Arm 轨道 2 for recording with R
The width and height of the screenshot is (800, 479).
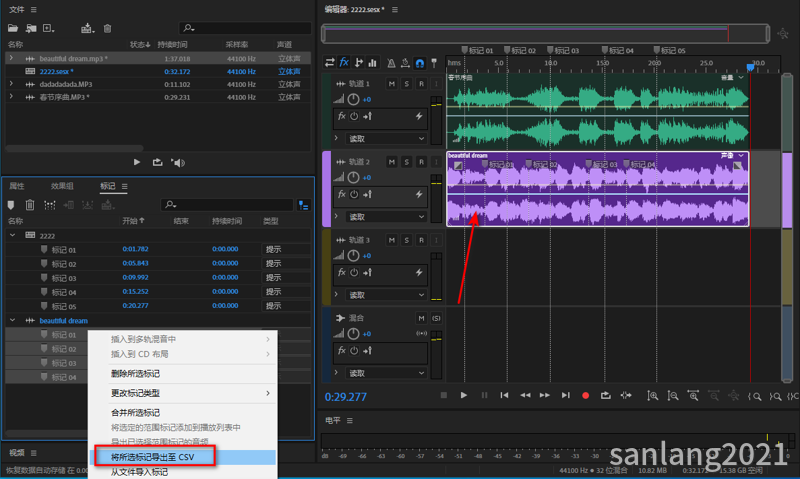[x=421, y=162]
